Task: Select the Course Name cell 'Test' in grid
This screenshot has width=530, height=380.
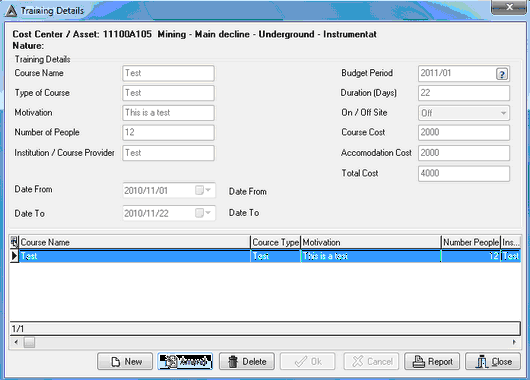Action: click(x=135, y=256)
